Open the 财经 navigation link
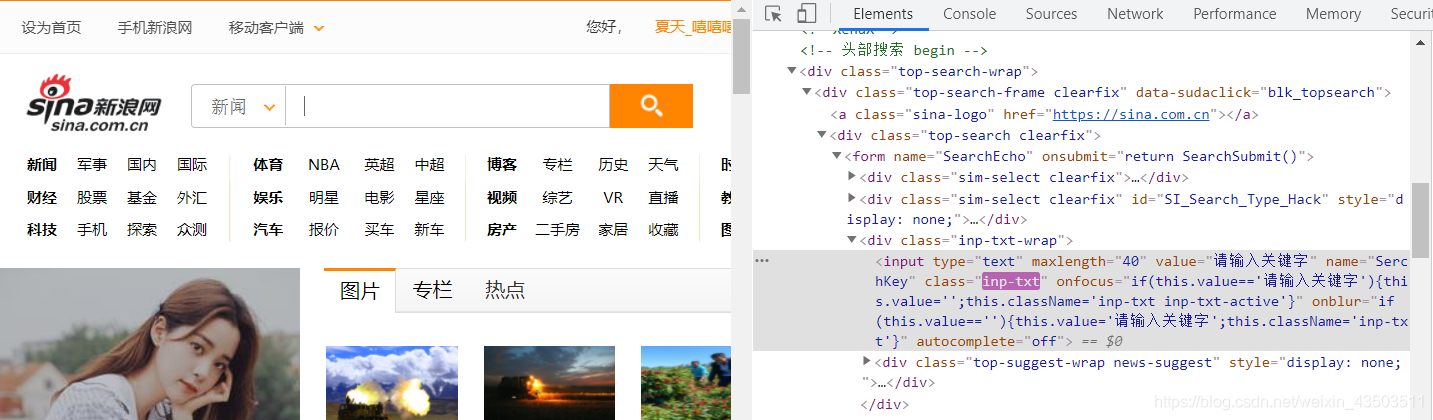The height and width of the screenshot is (420, 1433). tap(42, 197)
